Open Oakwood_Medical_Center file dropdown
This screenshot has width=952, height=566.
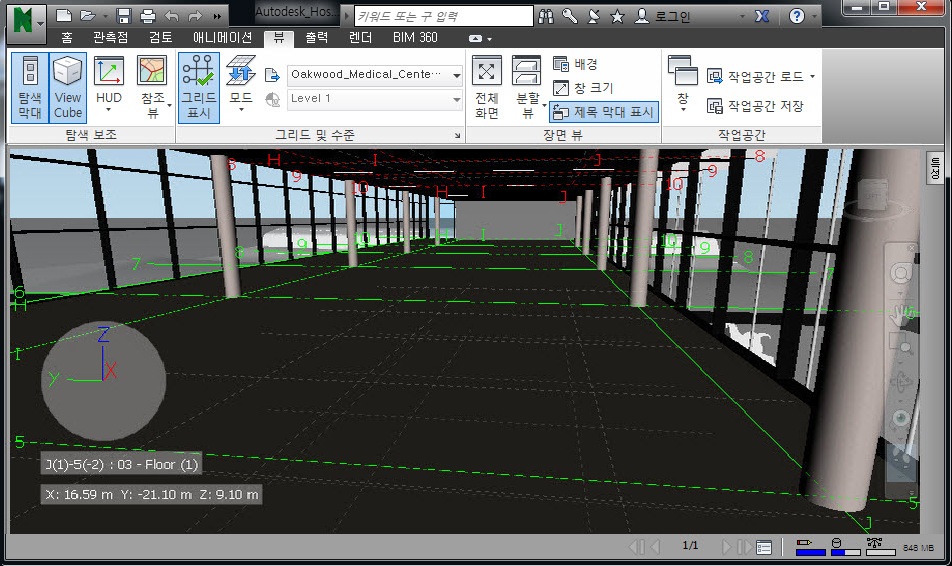tap(375, 75)
